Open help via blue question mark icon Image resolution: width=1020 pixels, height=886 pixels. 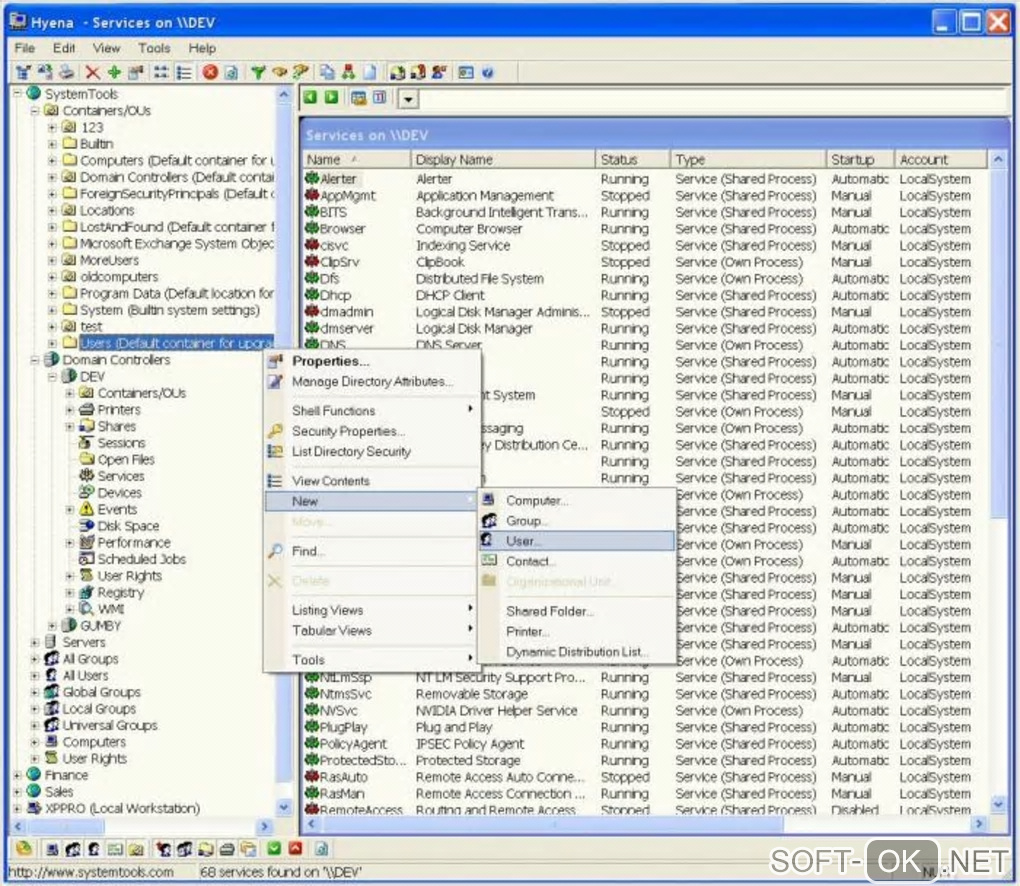[x=488, y=72]
